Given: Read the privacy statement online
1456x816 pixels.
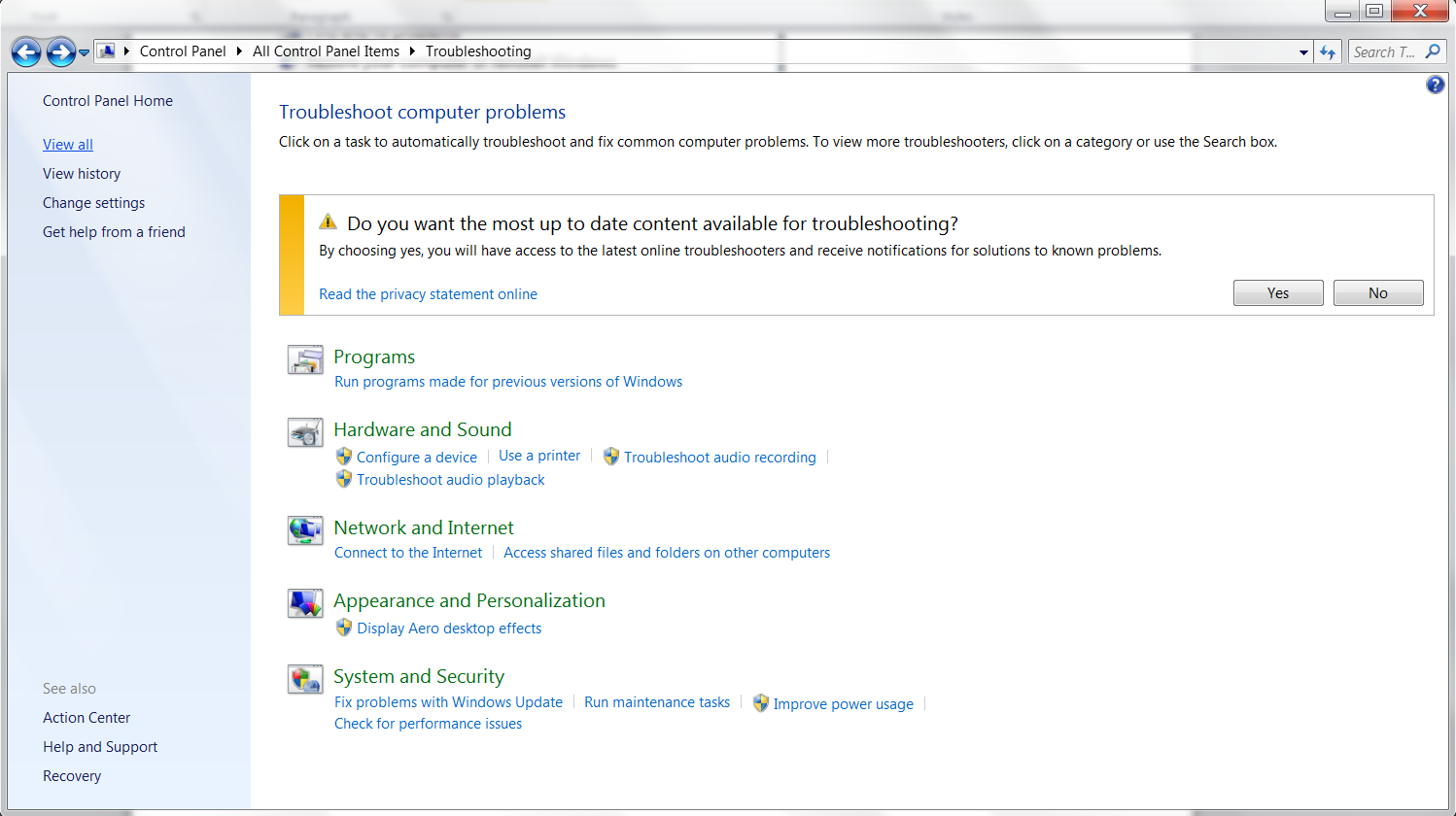Looking at the screenshot, I should (x=428, y=294).
